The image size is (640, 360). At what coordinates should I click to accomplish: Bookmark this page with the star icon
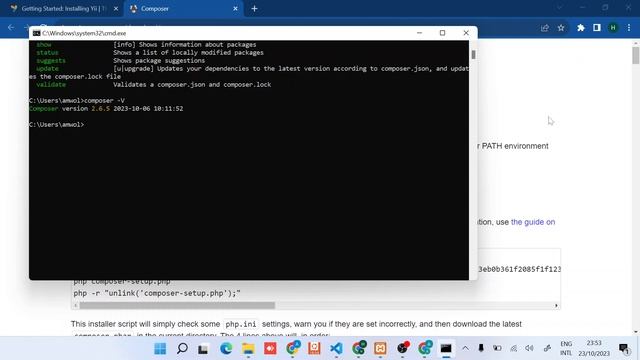561,28
